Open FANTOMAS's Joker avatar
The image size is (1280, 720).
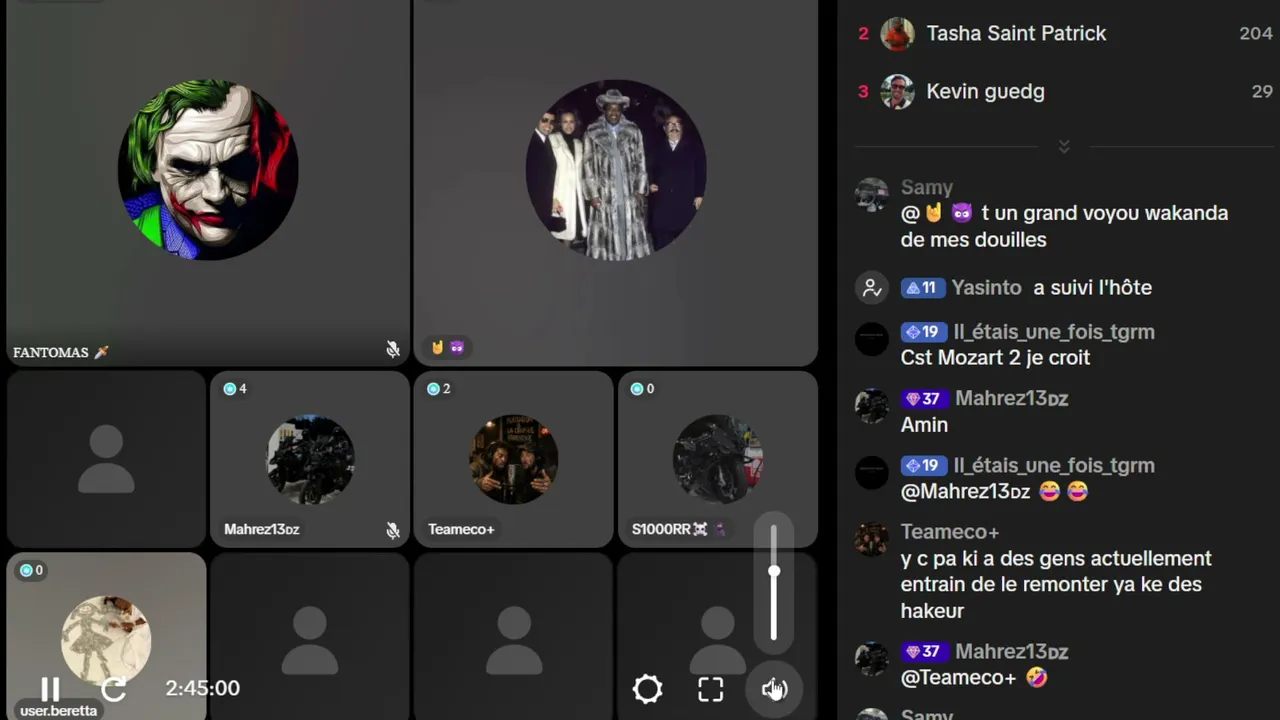[208, 170]
